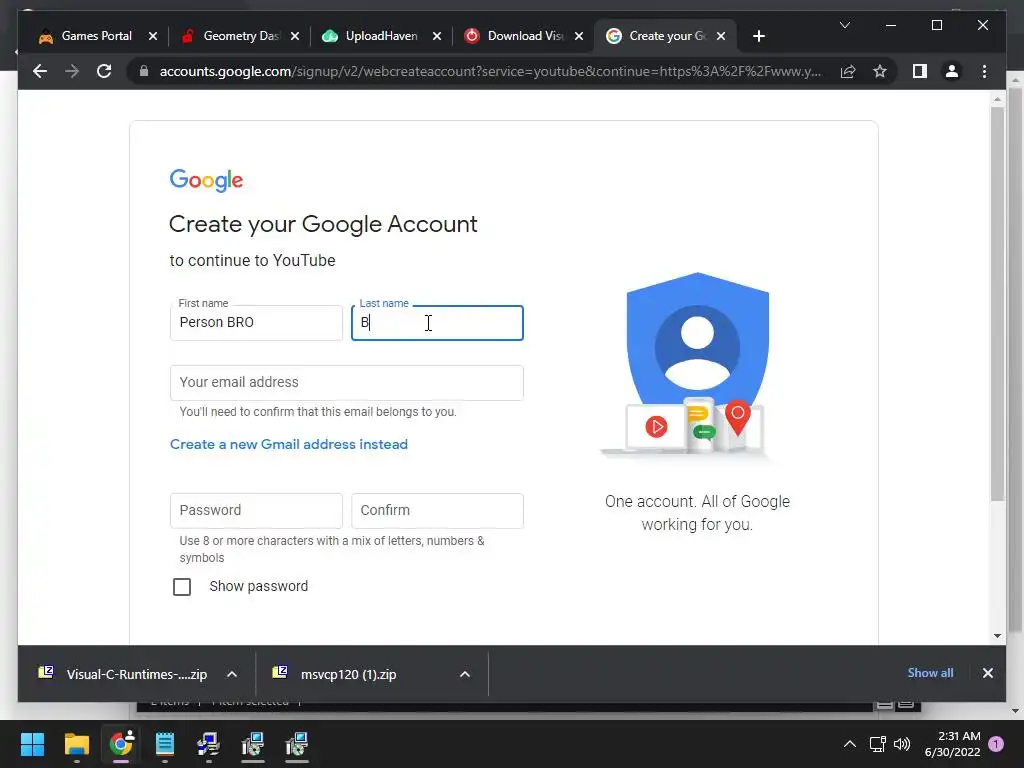Click Create a new Gmail address instead
The width and height of the screenshot is (1024, 768).
[x=289, y=444]
